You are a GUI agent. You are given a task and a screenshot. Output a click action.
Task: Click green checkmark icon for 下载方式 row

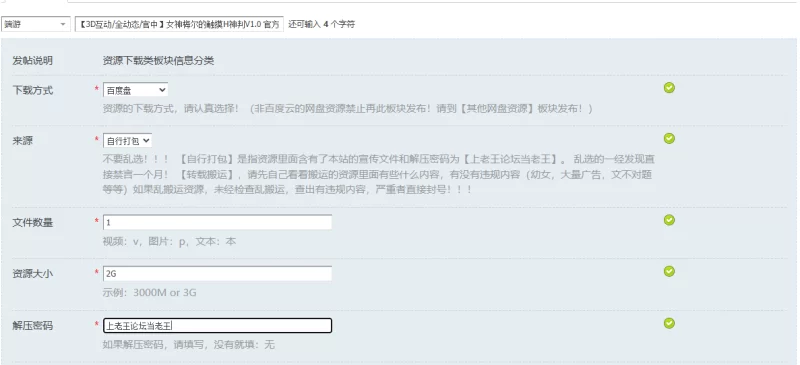[x=669, y=88]
